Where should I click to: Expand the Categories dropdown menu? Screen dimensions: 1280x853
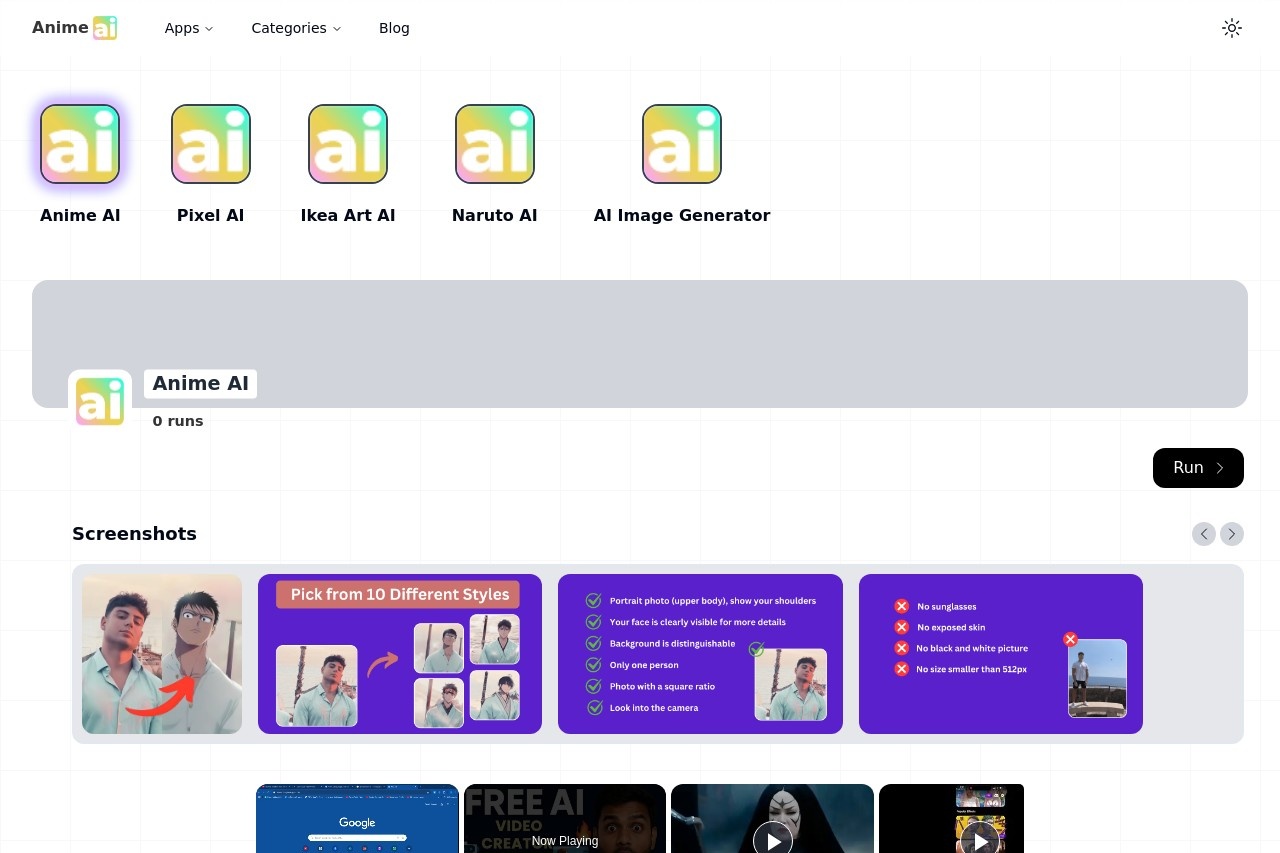[x=296, y=28]
